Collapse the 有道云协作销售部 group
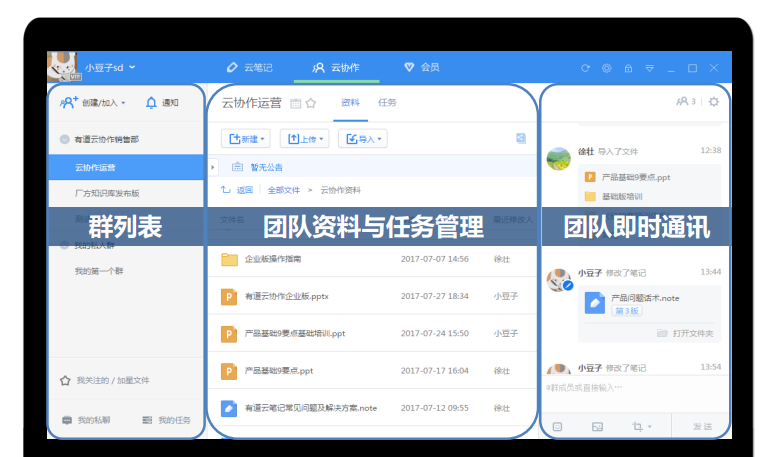Viewport: 773px width, 457px height. tap(65, 140)
